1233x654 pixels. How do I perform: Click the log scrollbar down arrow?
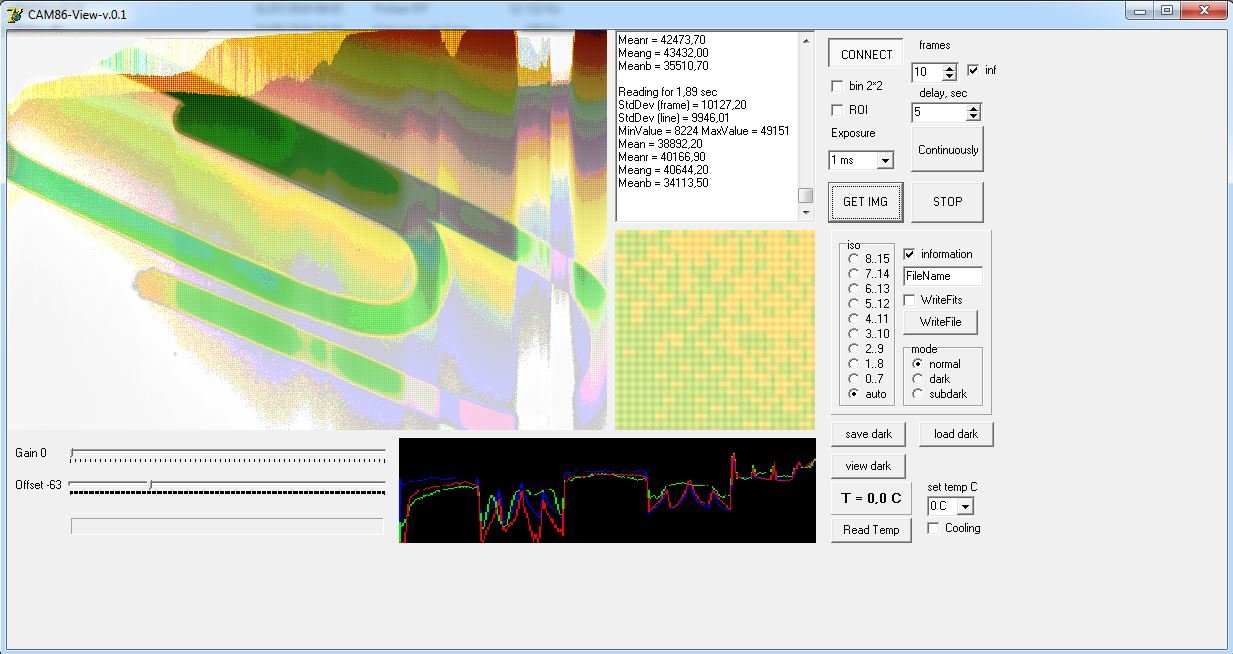(x=805, y=212)
